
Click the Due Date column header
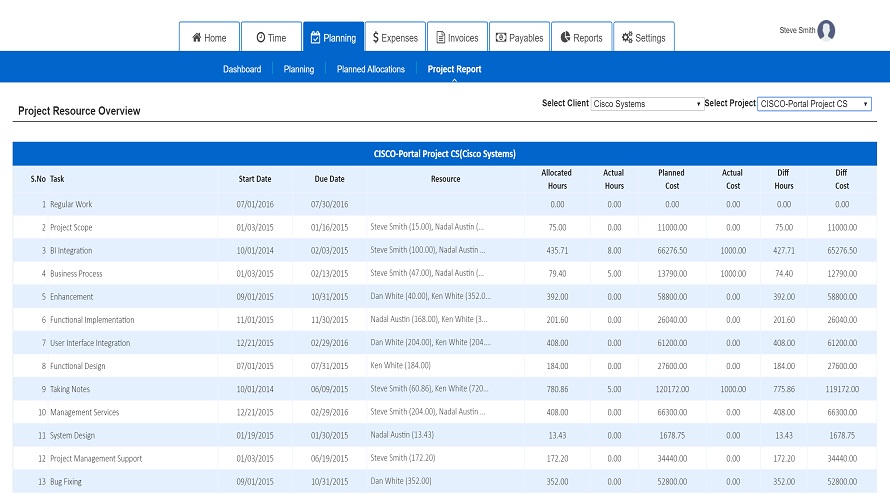pyautogui.click(x=329, y=179)
